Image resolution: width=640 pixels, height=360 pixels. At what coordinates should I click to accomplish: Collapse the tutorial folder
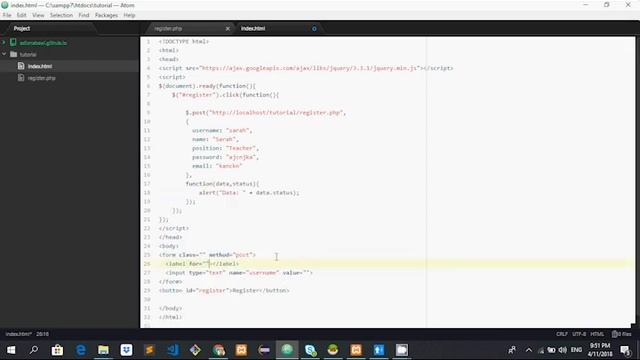(4, 54)
